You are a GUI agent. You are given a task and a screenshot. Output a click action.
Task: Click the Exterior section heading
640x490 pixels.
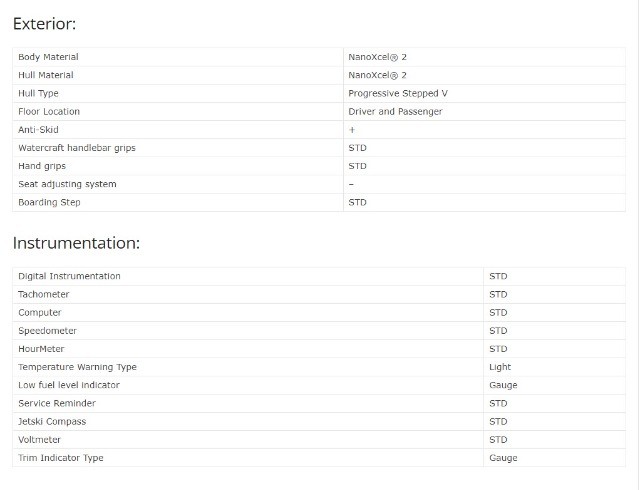click(44, 24)
